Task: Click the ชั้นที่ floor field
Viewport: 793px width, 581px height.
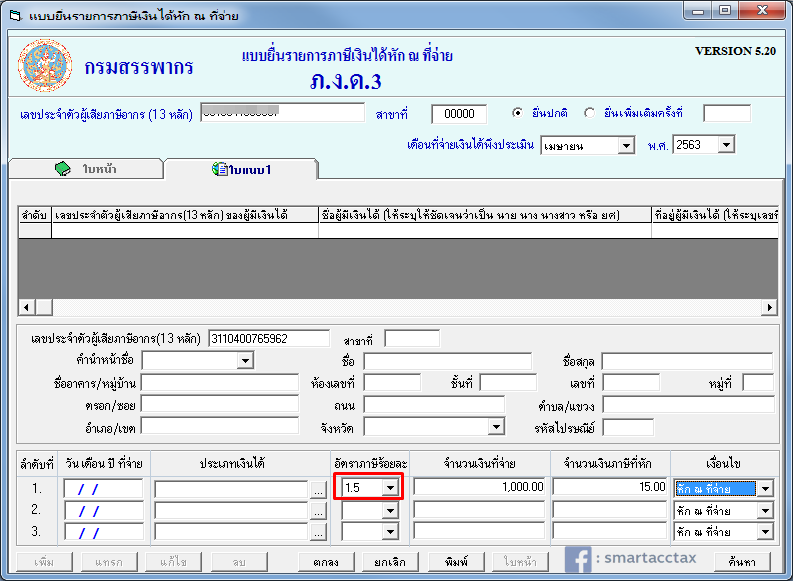Action: coord(508,382)
